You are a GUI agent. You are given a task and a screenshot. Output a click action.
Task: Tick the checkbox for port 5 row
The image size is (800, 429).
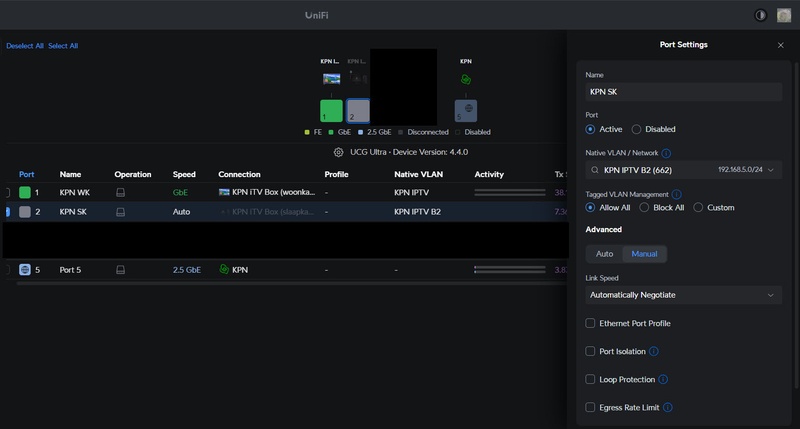coord(7,270)
